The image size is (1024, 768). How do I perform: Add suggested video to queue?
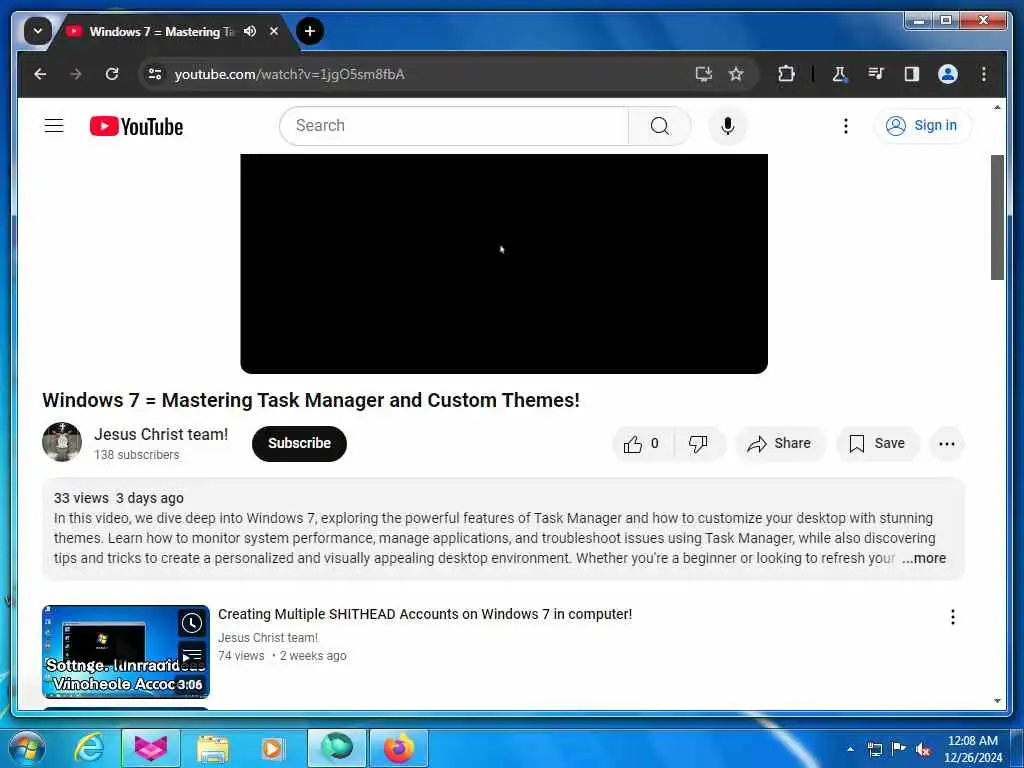tap(192, 655)
